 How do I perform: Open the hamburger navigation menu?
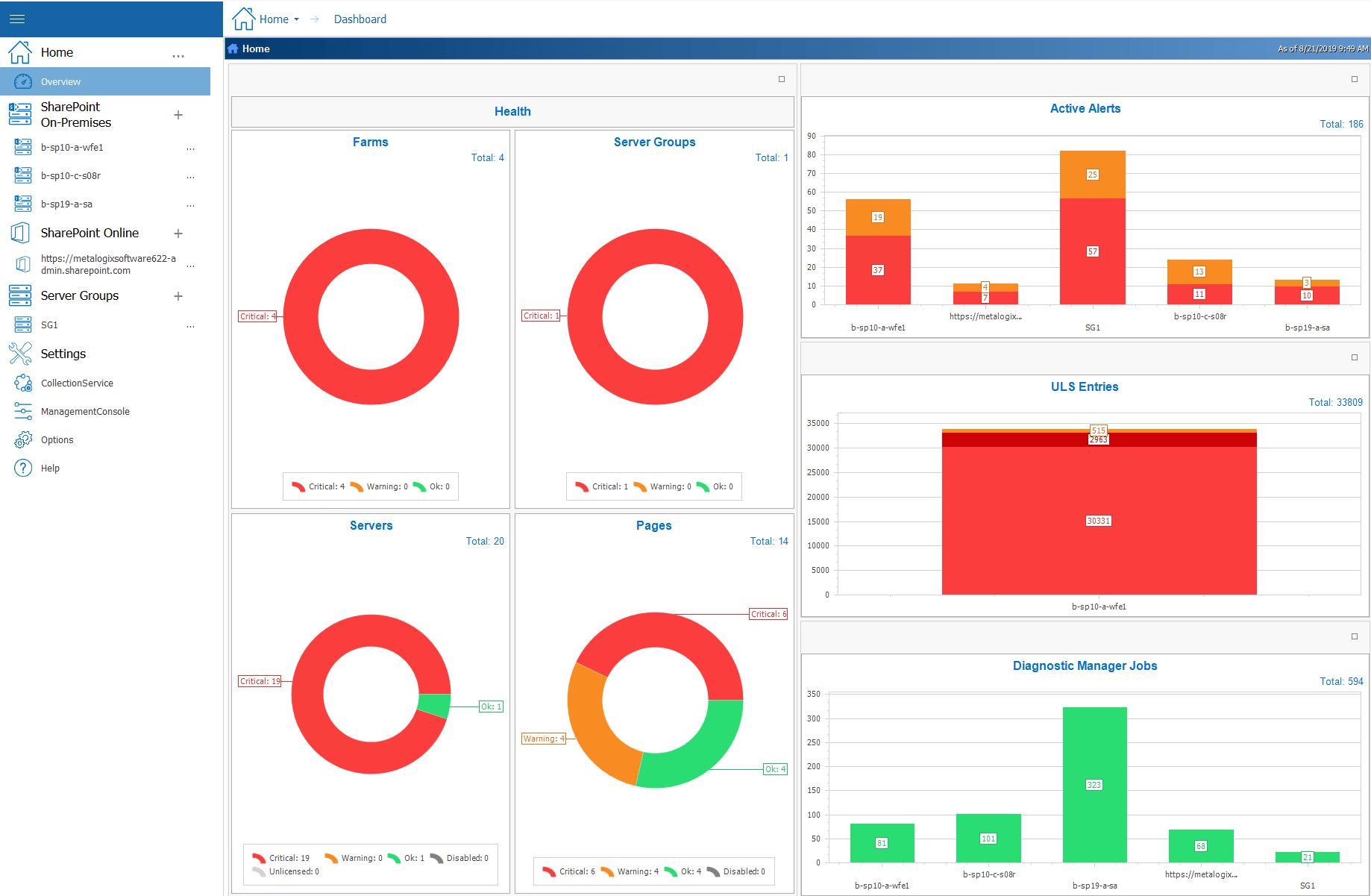click(x=16, y=19)
